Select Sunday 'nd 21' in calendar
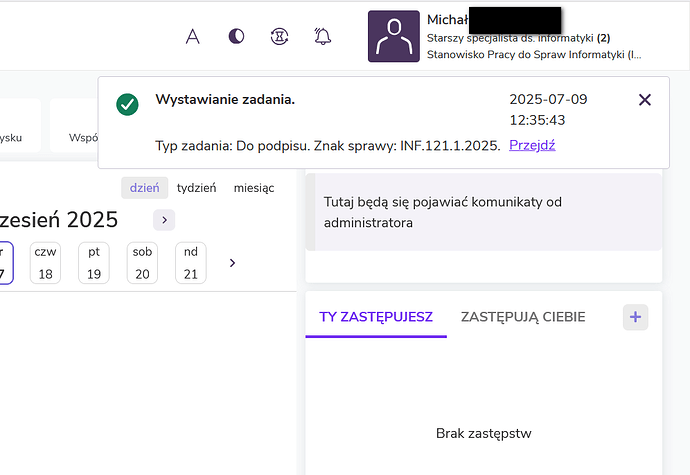 pos(191,263)
